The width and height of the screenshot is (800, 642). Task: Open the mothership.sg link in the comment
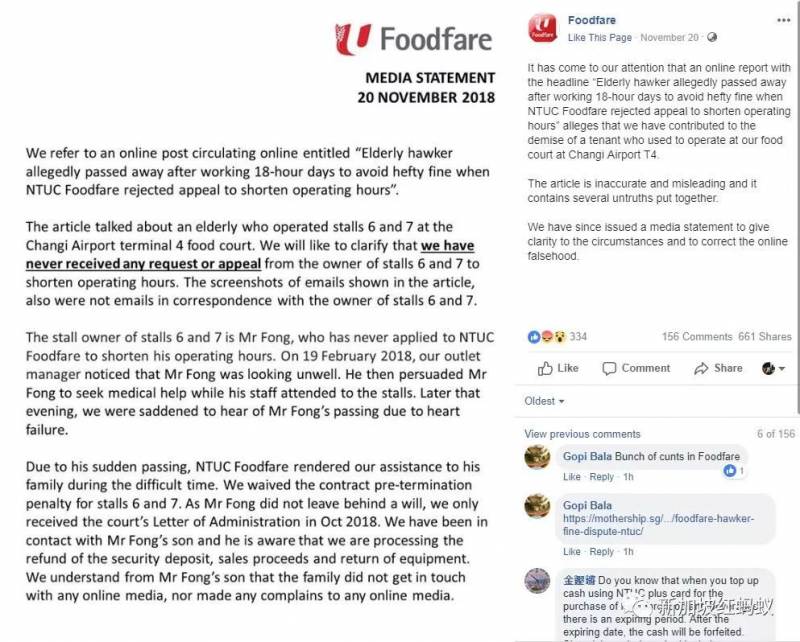pyautogui.click(x=658, y=526)
